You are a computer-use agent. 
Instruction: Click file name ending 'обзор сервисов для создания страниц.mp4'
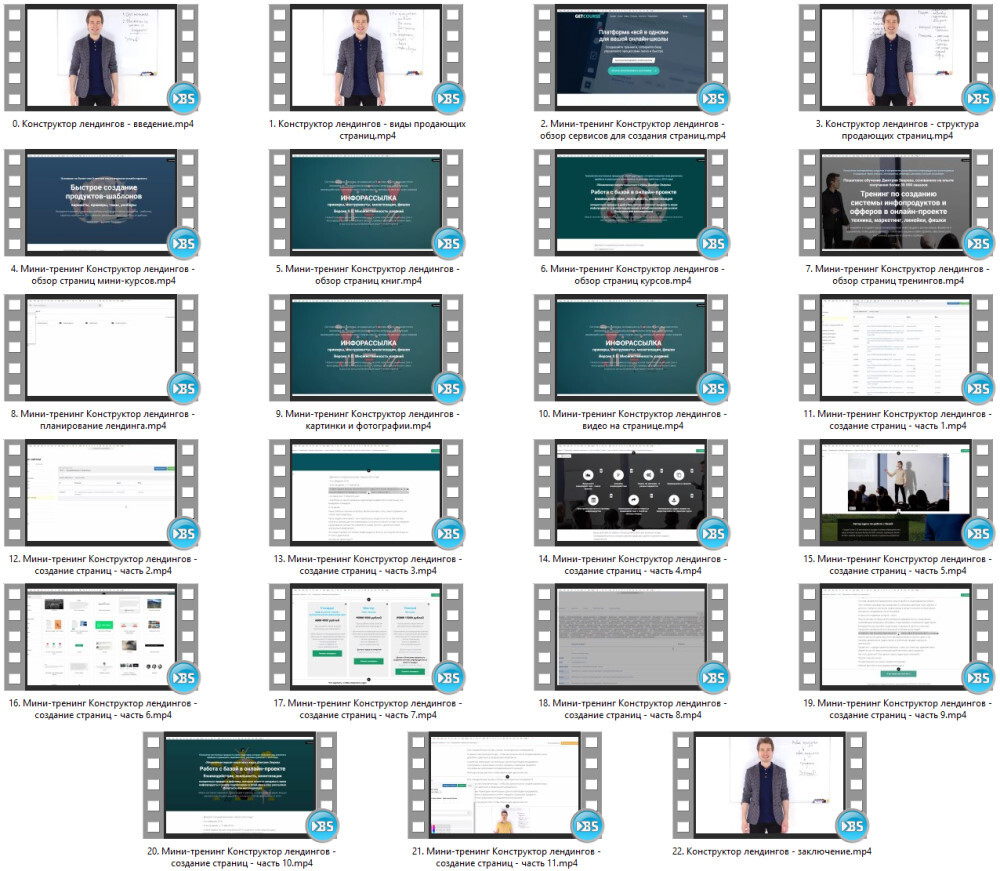(632, 129)
